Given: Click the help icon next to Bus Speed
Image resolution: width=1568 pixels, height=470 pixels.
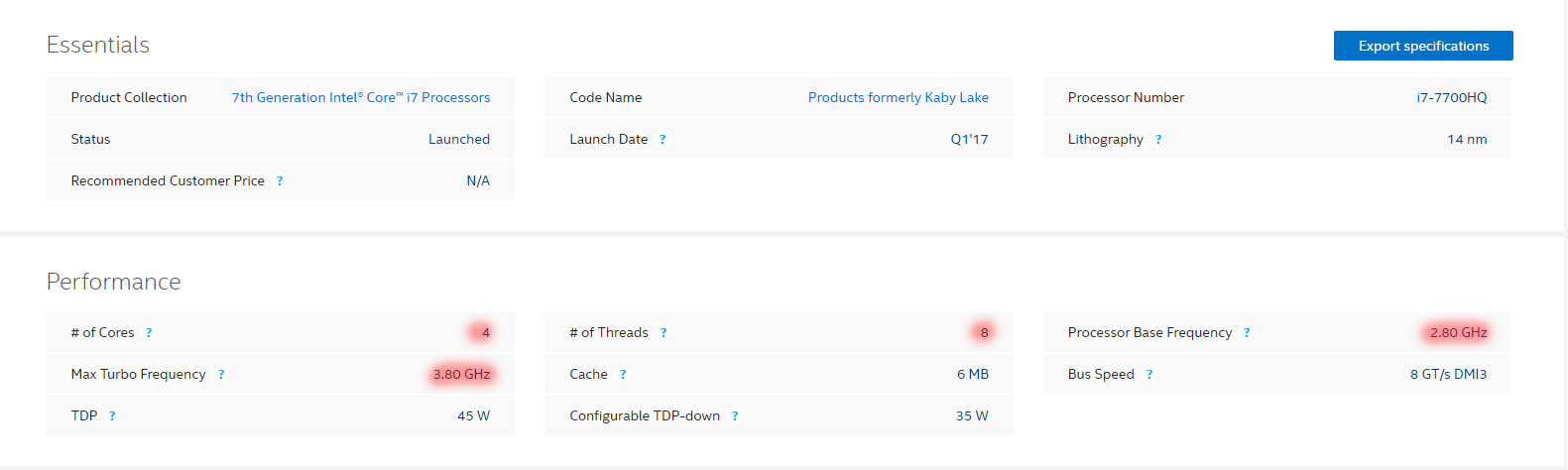Looking at the screenshot, I should [1149, 375].
